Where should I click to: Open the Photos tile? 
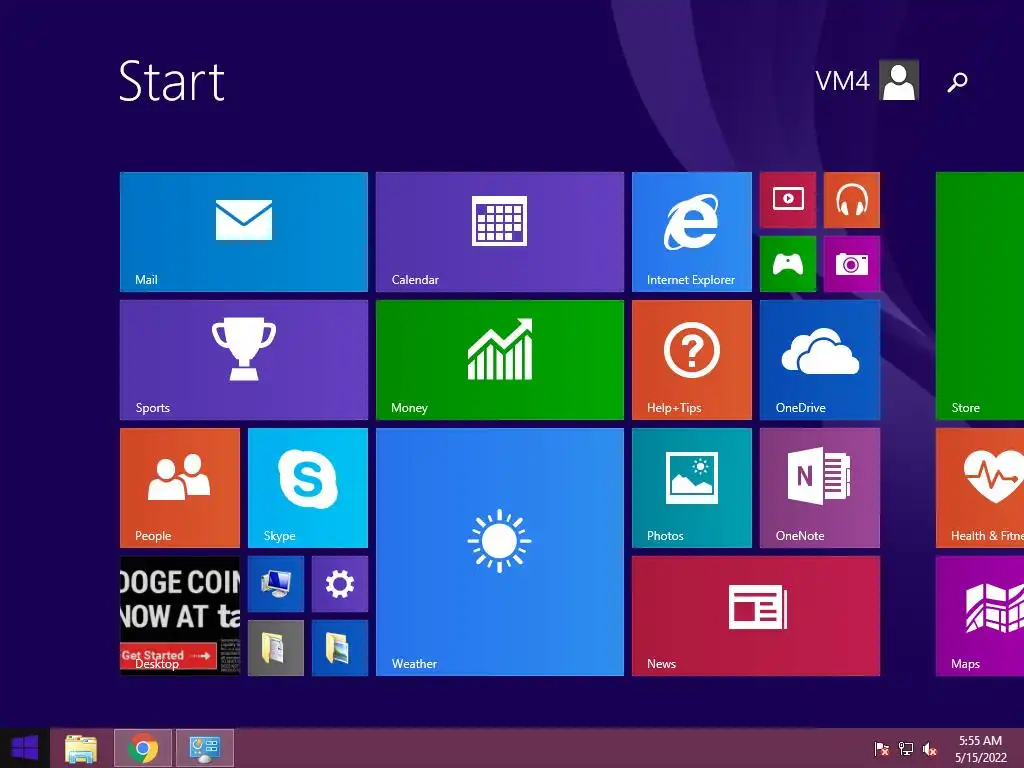692,488
